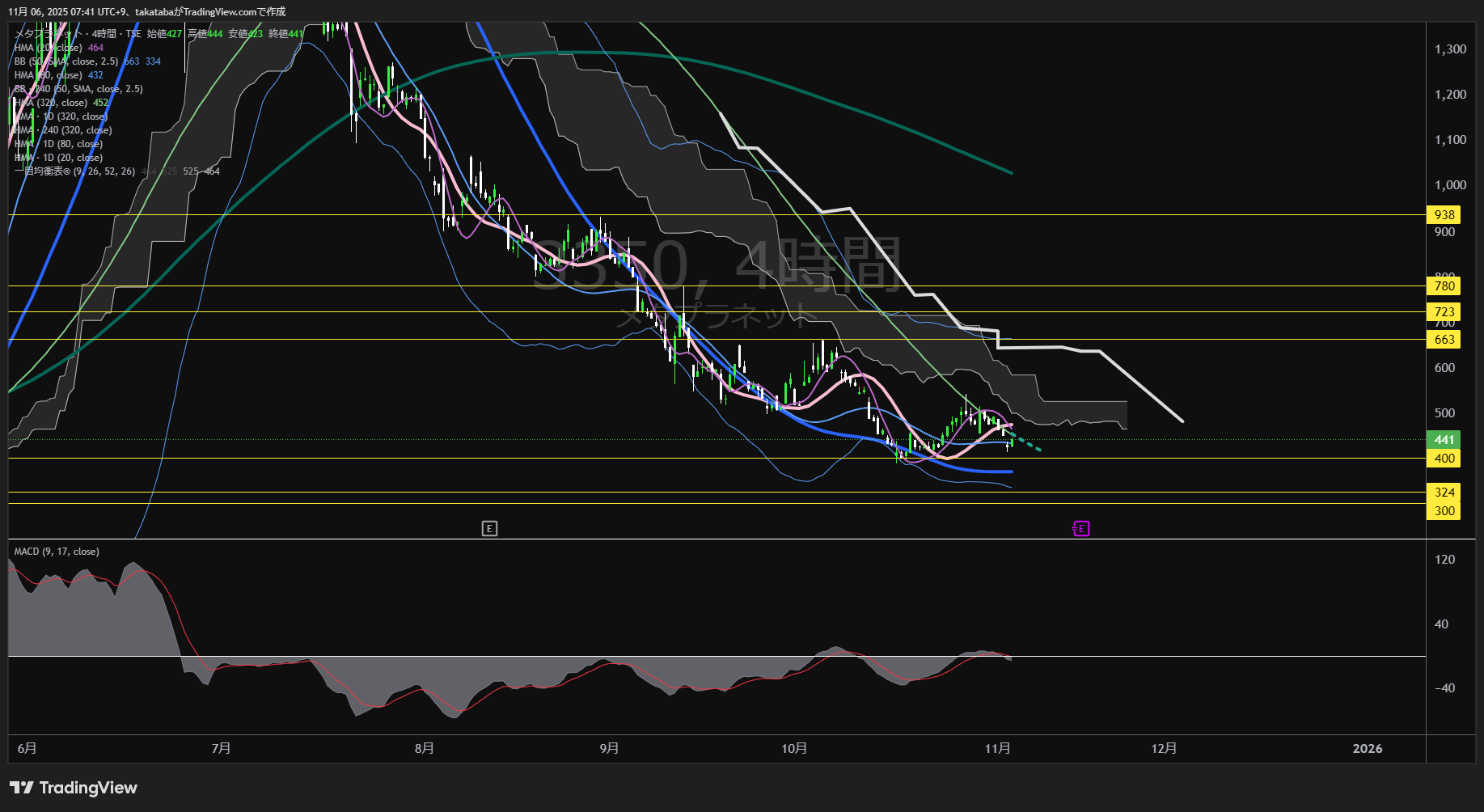This screenshot has height=812, width=1484.
Task: Select the BB (50, SMA, close, 2.5) legend
Action: (x=66, y=61)
